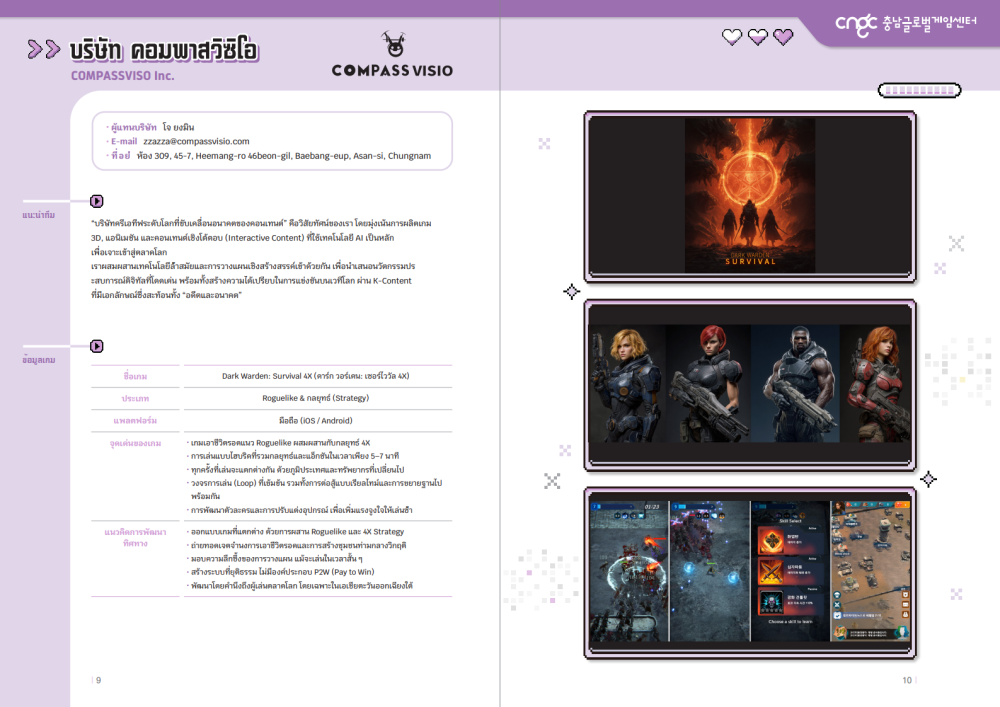This screenshot has height=707, width=1000.
Task: Click the cngc game center logo
Action: (x=906, y=25)
